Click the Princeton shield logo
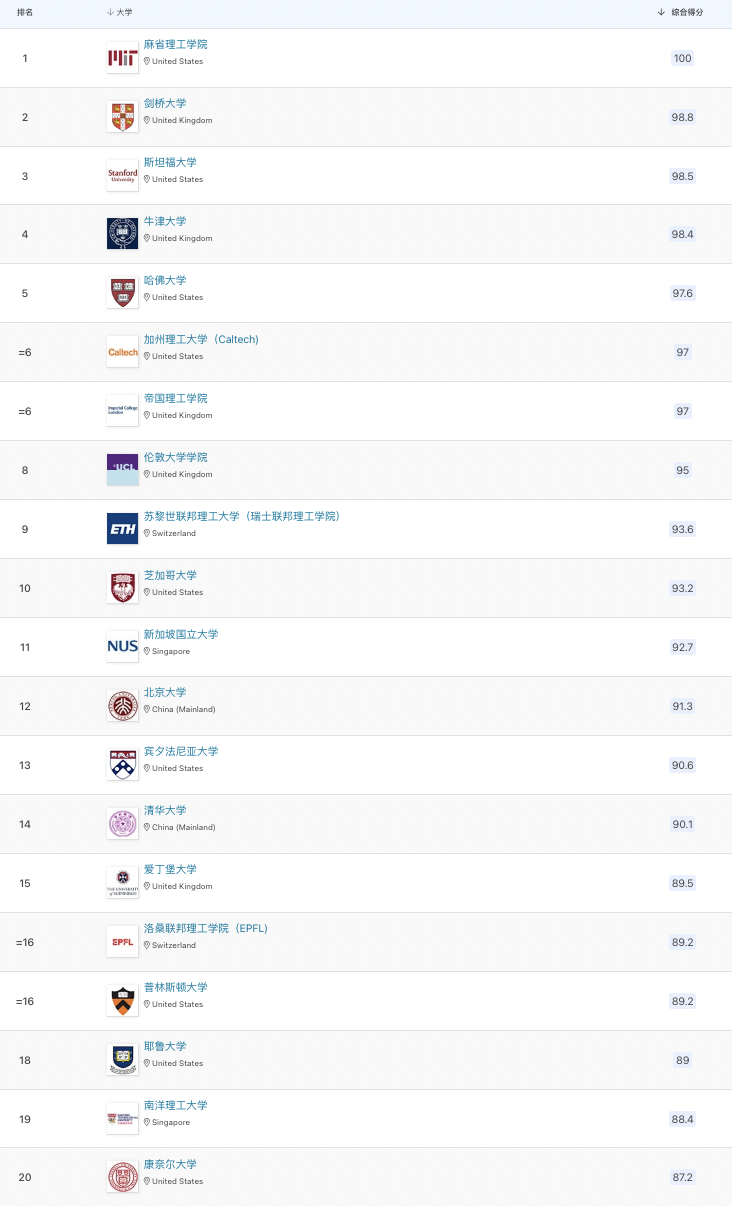732x1206 pixels. 122,1001
